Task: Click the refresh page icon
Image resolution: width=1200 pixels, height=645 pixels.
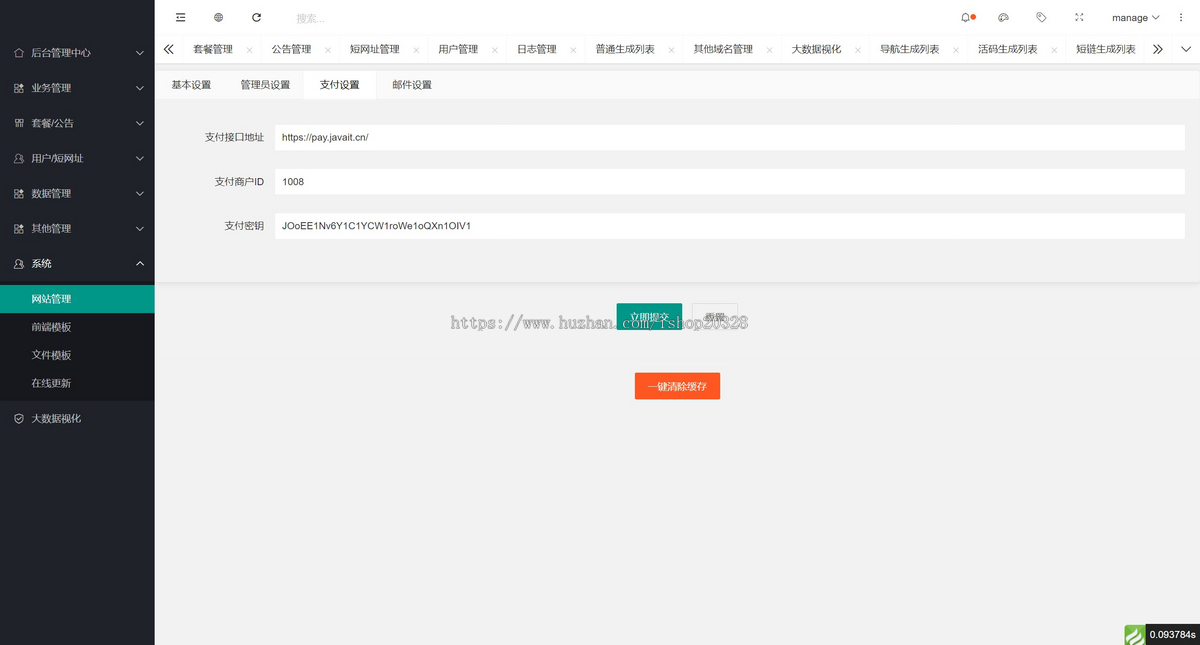Action: click(257, 17)
